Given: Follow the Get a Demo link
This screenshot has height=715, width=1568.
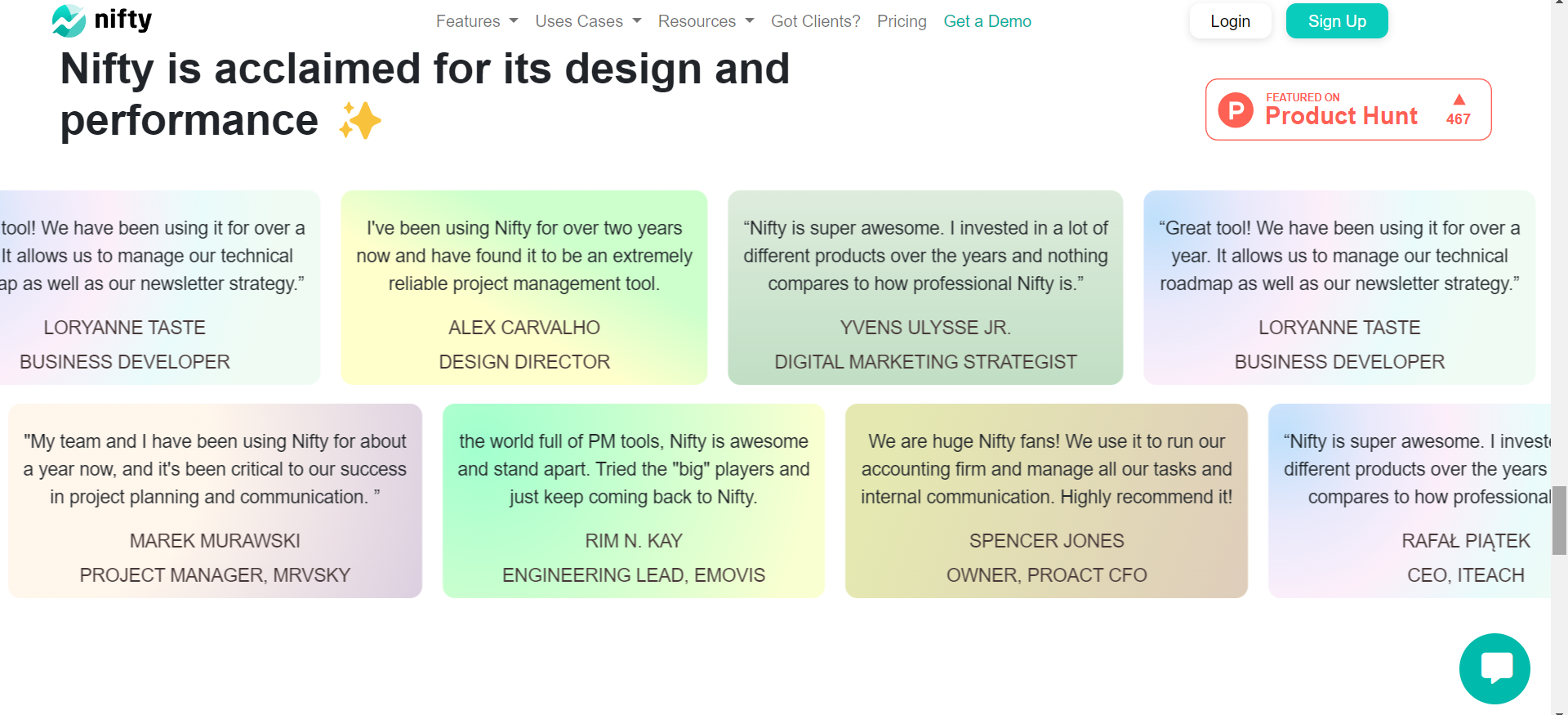Looking at the screenshot, I should [987, 21].
